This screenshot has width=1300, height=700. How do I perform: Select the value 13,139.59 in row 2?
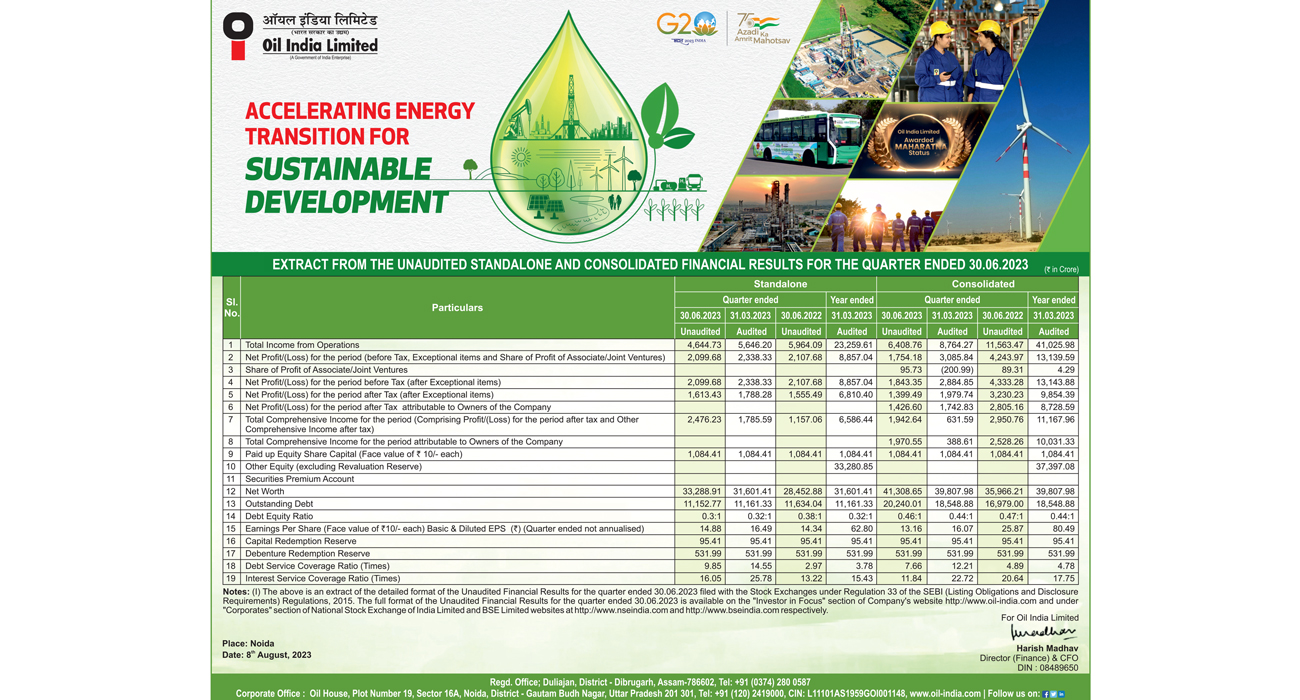coord(1055,358)
